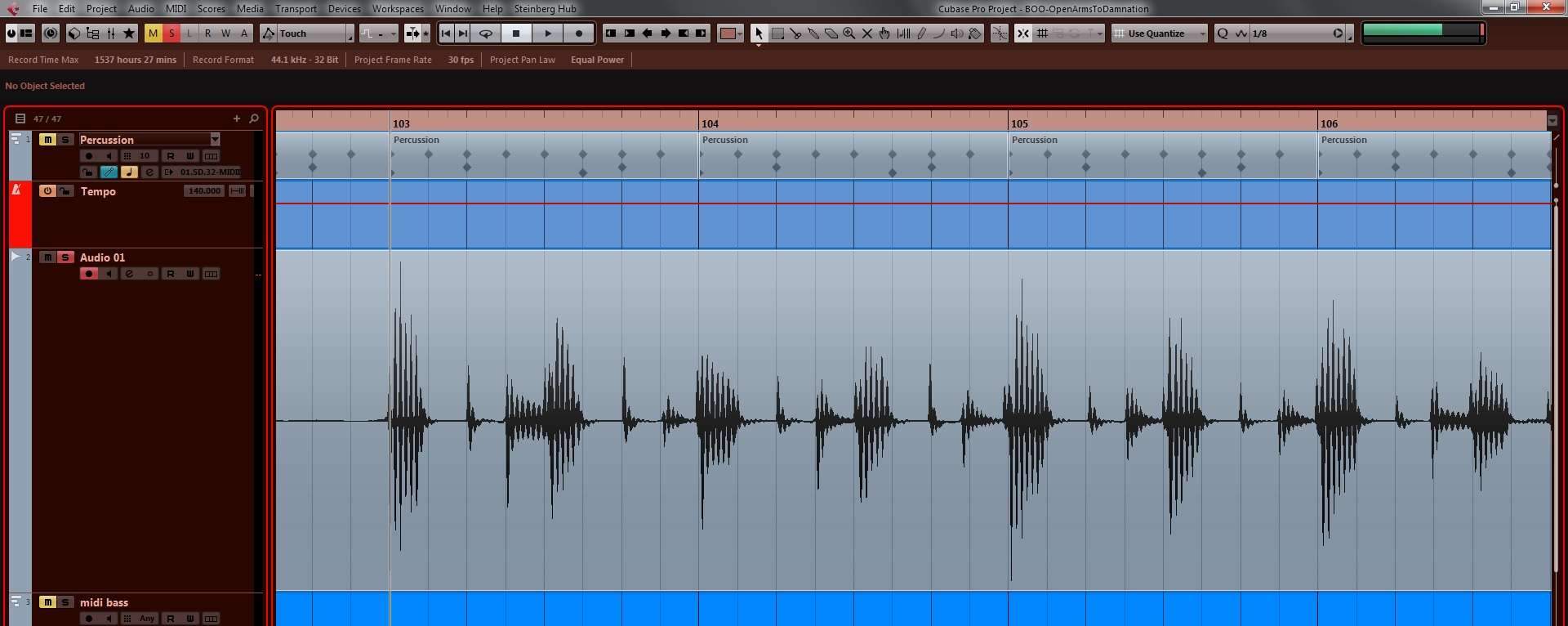This screenshot has height=626, width=1568.
Task: Choose the Eraser tool
Action: point(831,34)
